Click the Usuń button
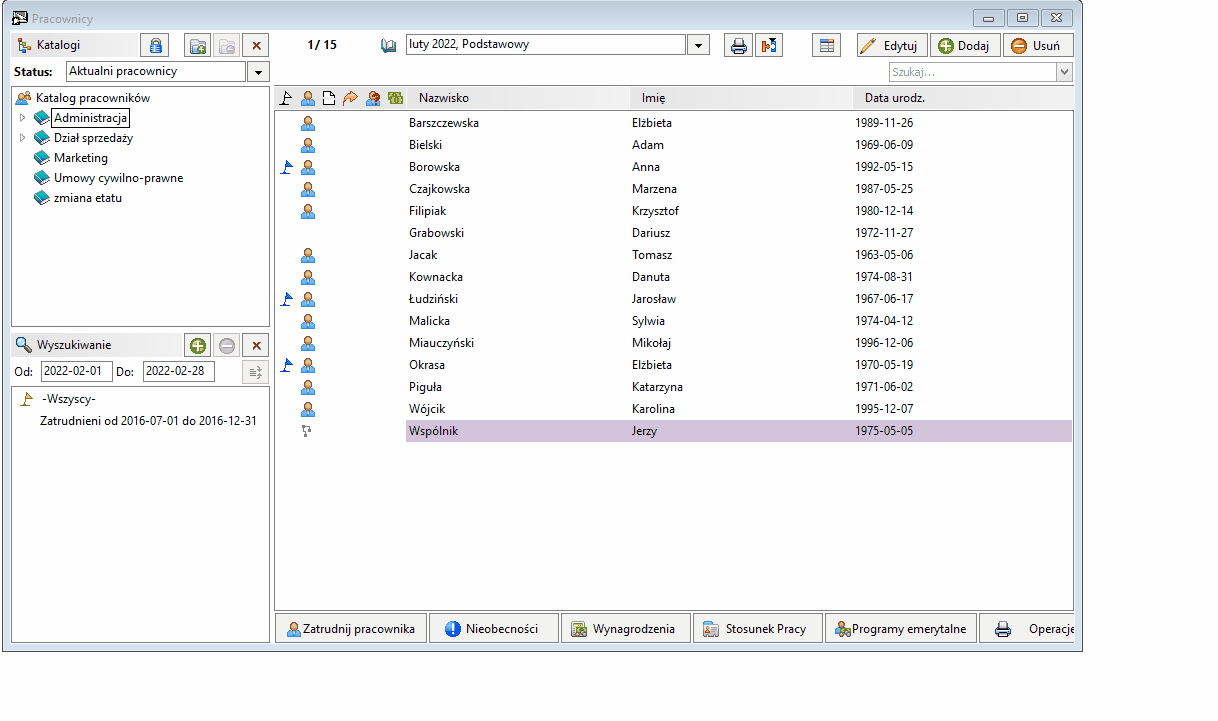 click(1038, 45)
